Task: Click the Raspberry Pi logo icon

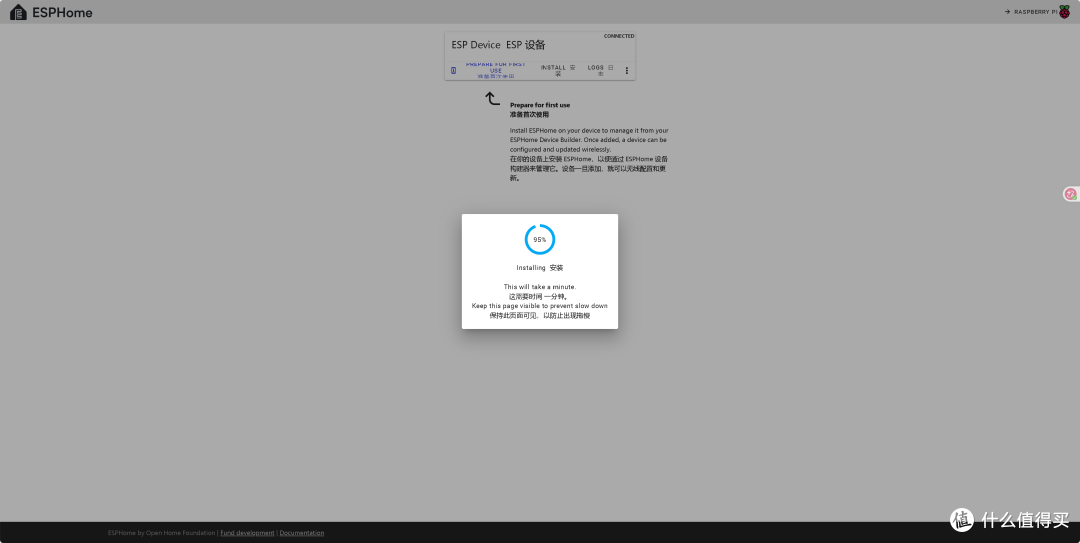Action: tap(1064, 12)
